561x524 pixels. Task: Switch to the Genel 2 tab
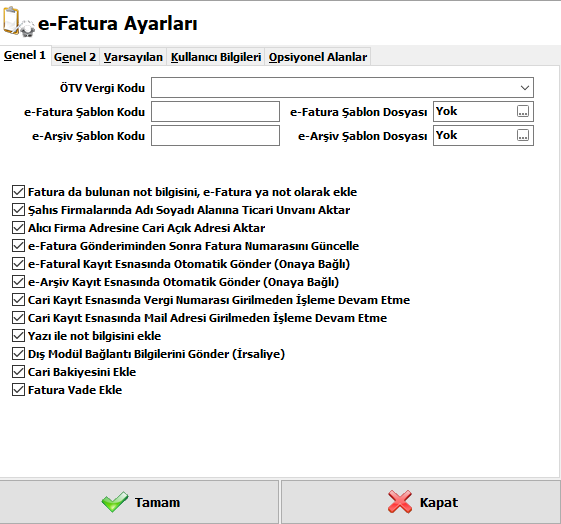[75, 57]
